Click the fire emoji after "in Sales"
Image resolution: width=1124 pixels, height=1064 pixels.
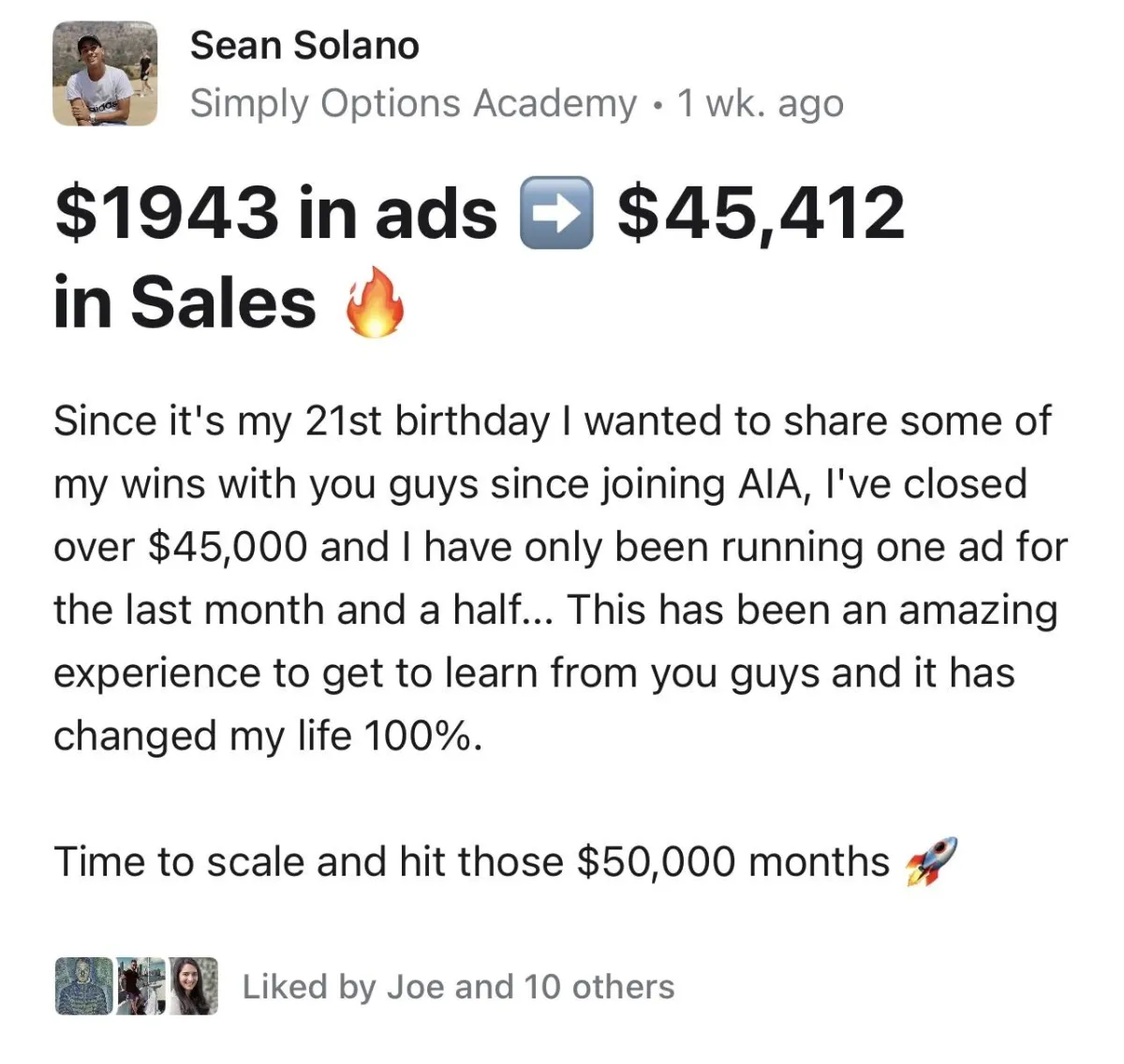click(x=375, y=303)
